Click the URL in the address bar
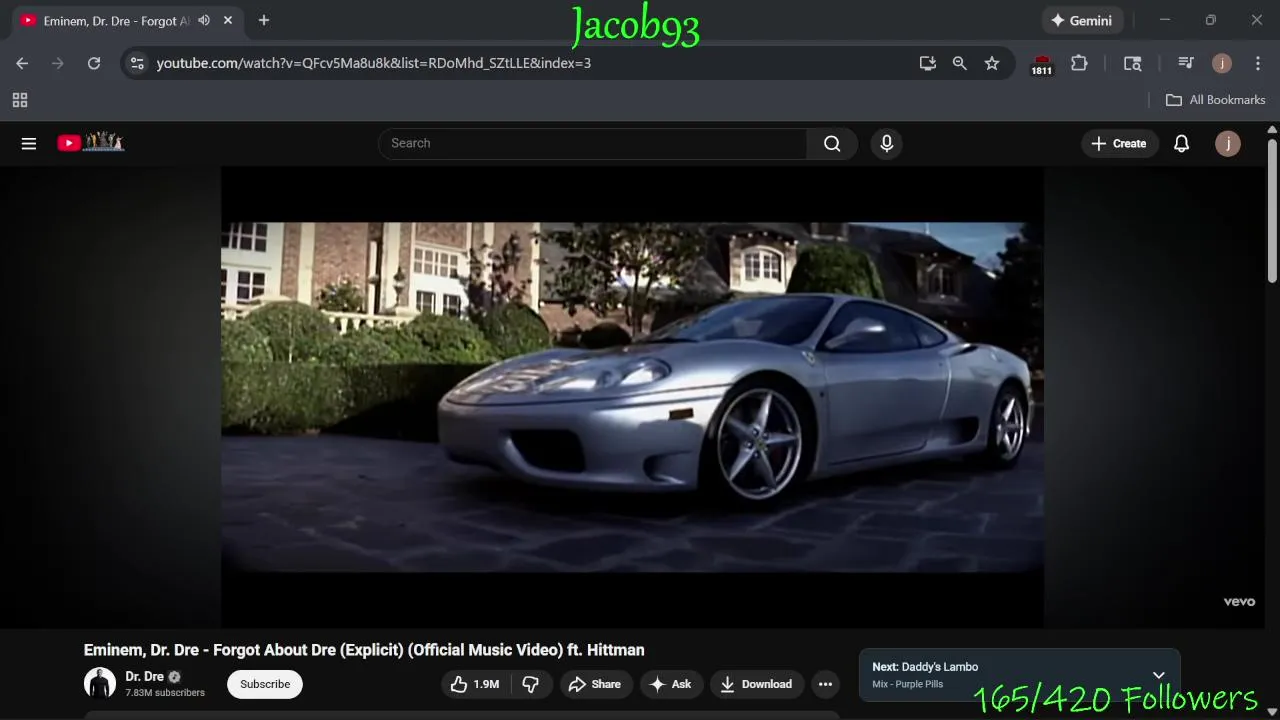The height and width of the screenshot is (720, 1280). [x=374, y=63]
